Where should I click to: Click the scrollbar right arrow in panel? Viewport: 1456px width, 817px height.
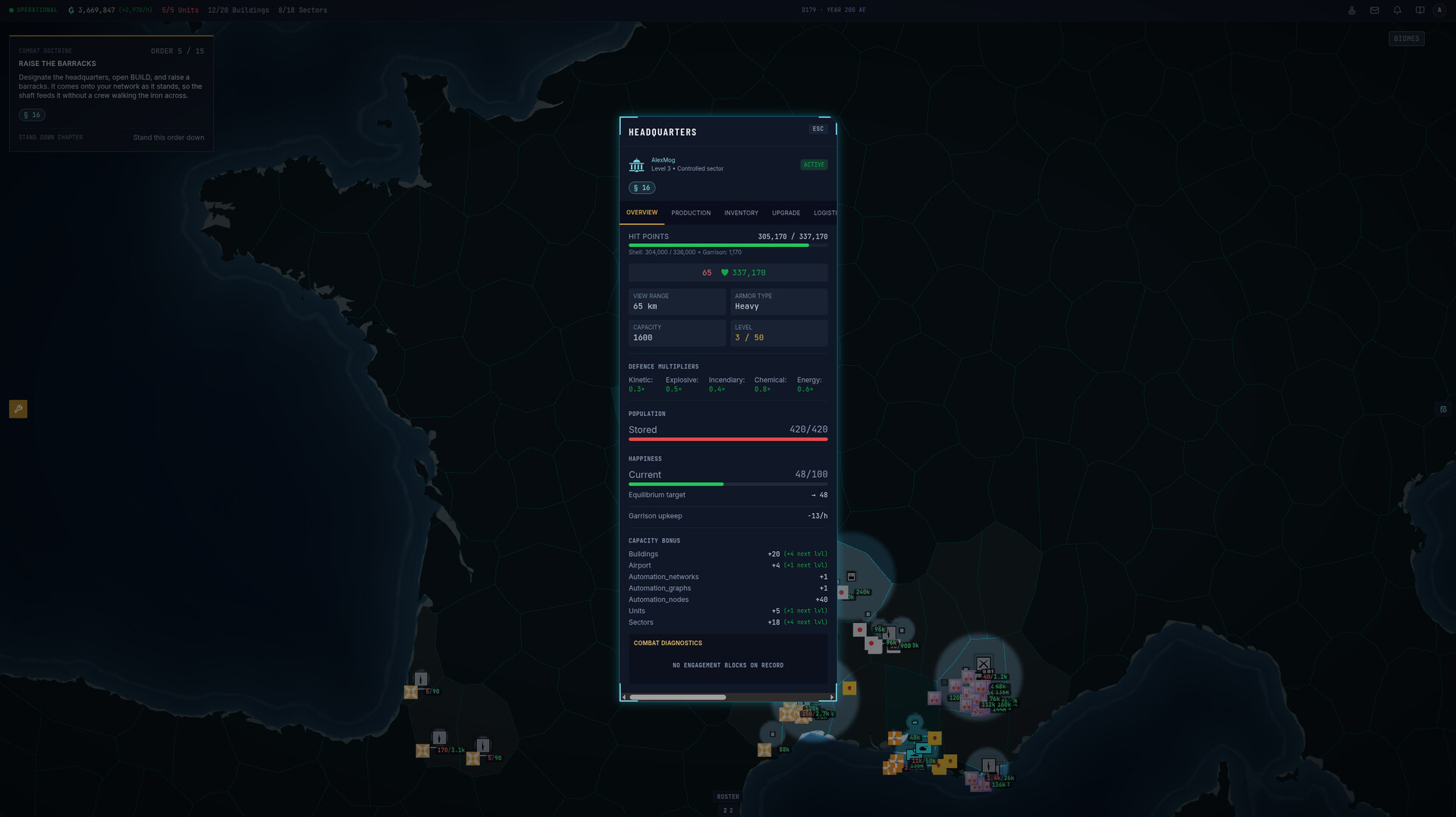tap(832, 697)
